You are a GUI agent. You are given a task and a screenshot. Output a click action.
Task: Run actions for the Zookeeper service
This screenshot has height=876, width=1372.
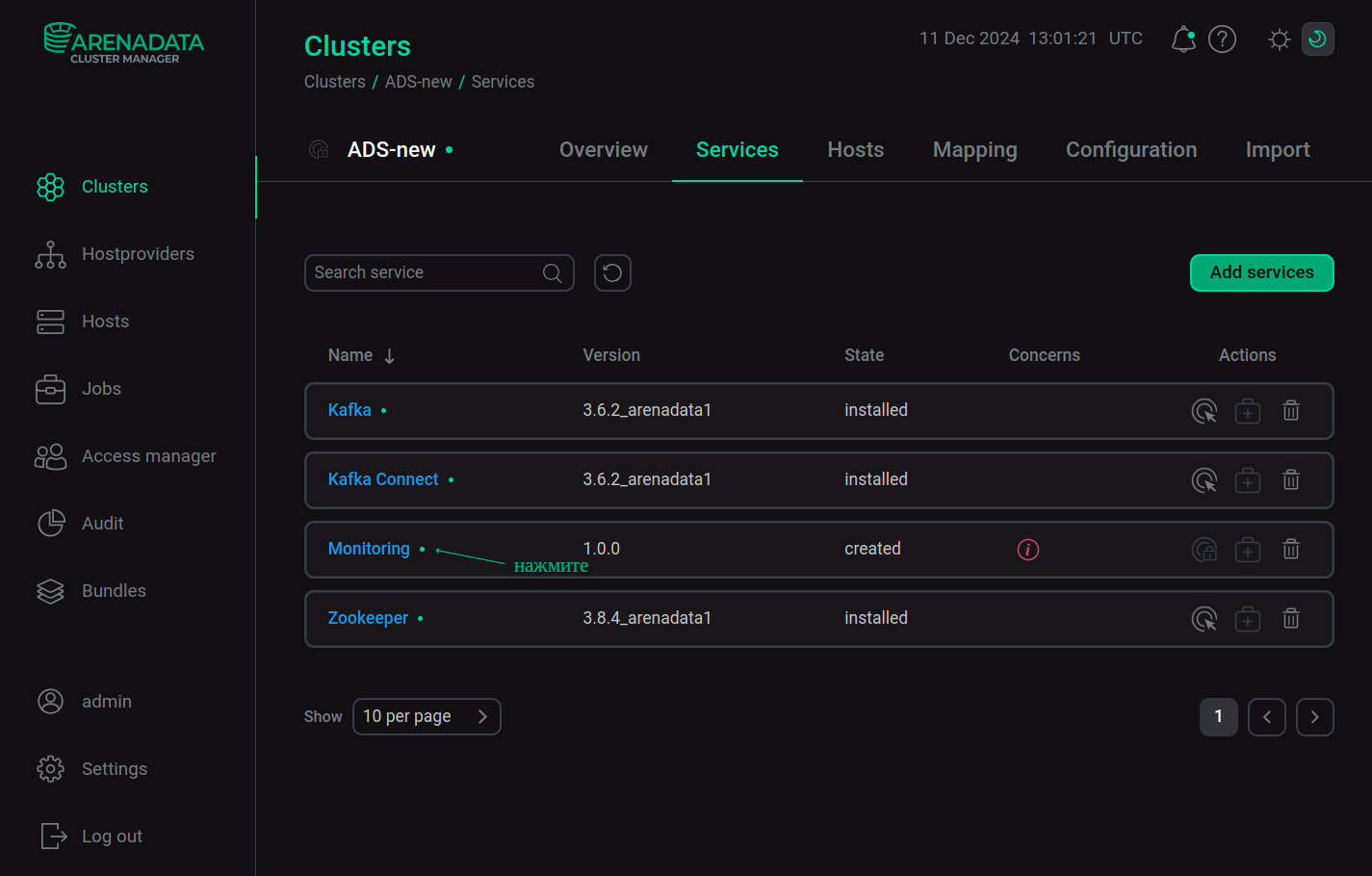(1204, 619)
